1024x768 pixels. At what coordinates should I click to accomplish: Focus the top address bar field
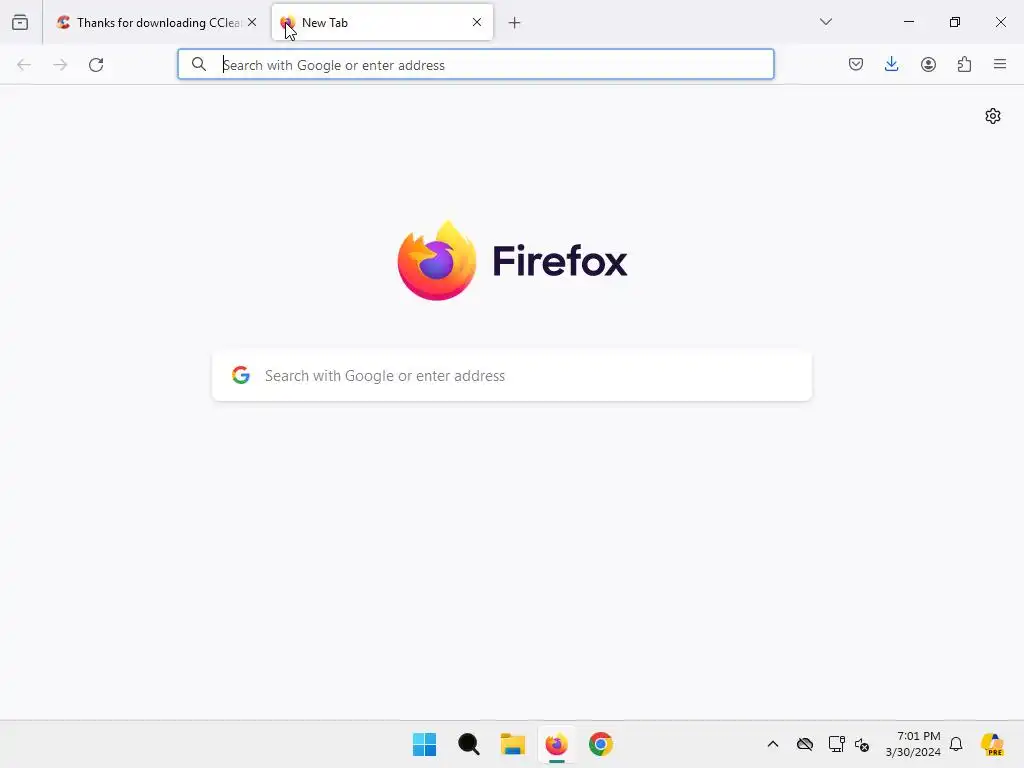(475, 64)
